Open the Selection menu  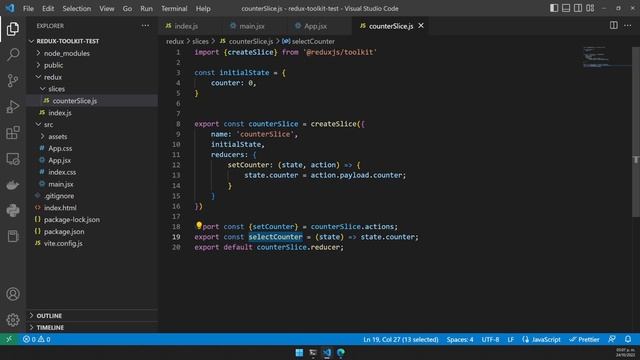click(x=76, y=8)
